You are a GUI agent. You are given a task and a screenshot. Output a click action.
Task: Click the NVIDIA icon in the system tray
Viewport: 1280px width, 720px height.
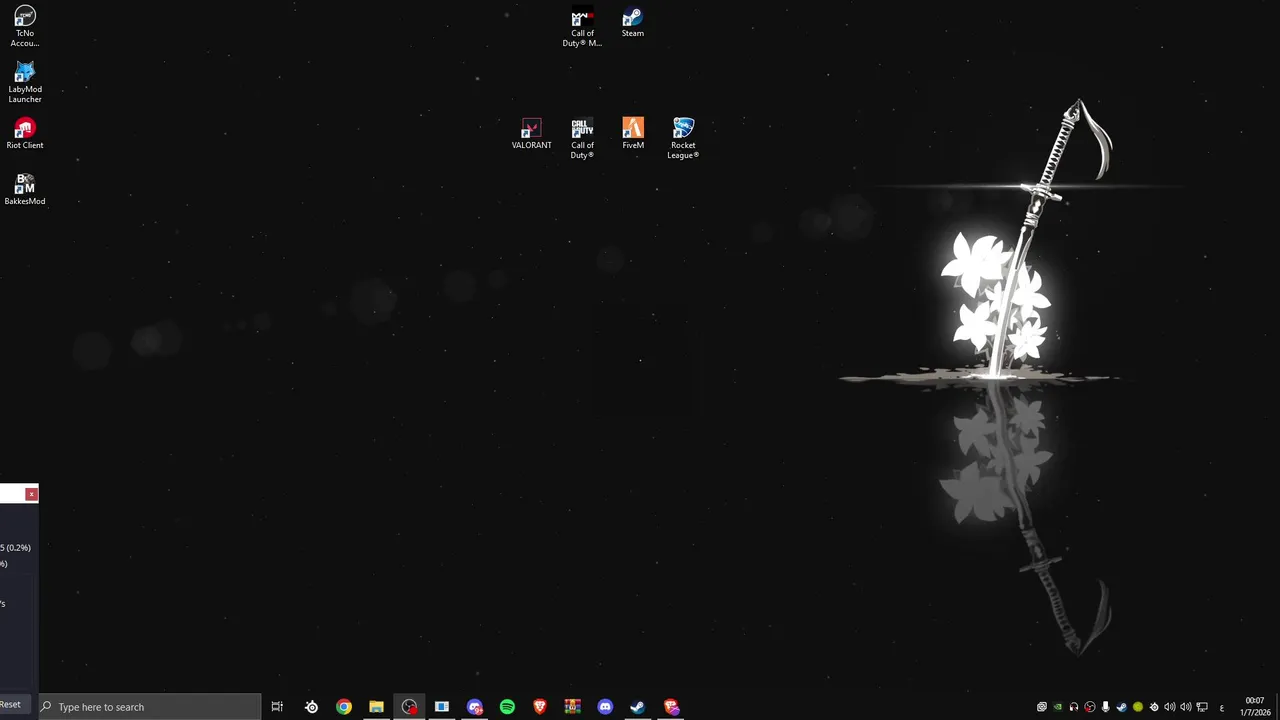[x=1058, y=707]
